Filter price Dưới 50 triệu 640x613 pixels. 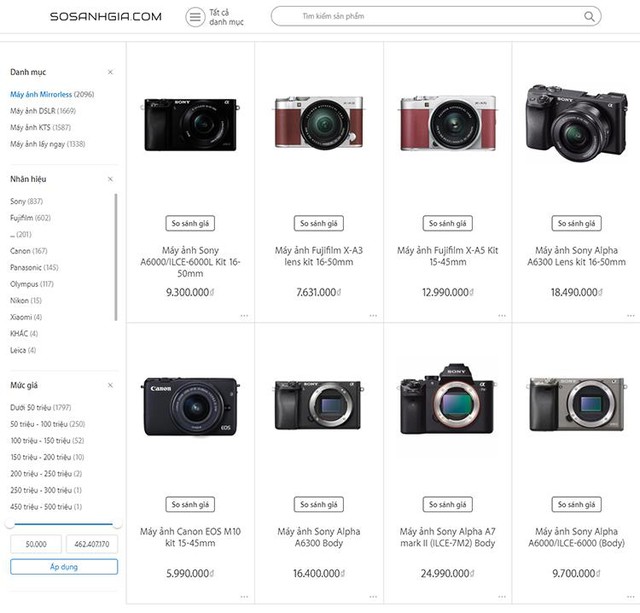40,407
